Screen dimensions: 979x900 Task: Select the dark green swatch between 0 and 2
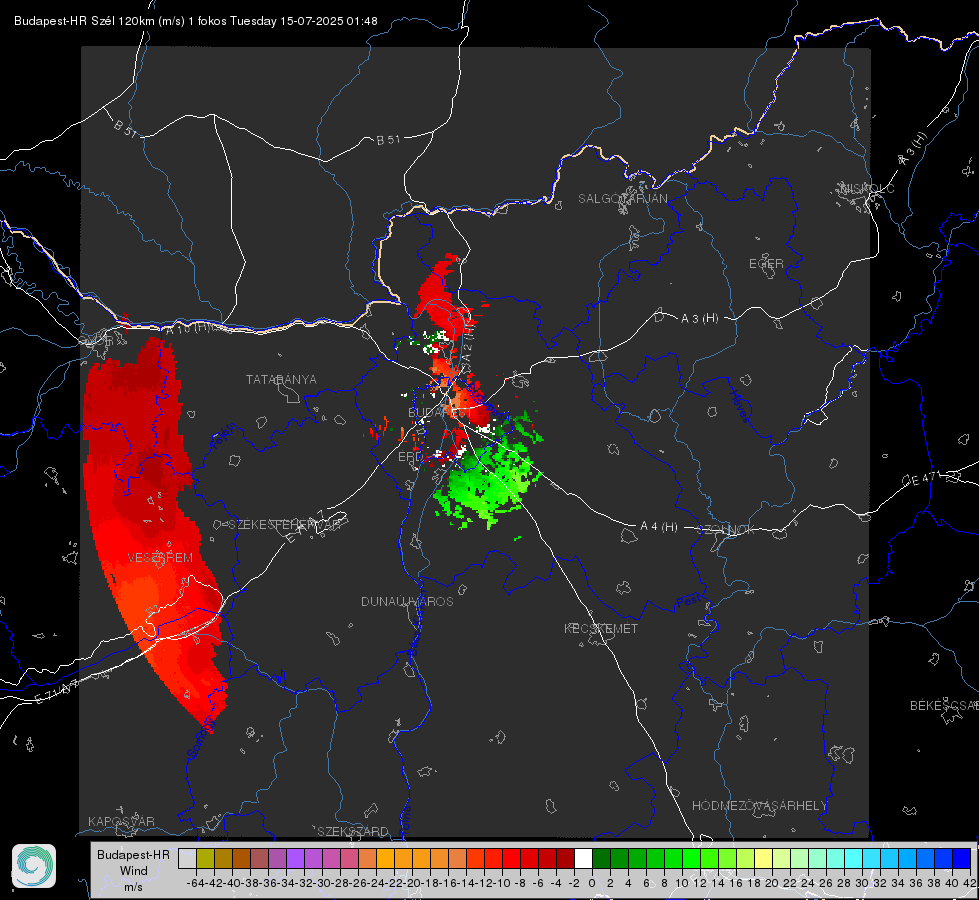[601, 858]
